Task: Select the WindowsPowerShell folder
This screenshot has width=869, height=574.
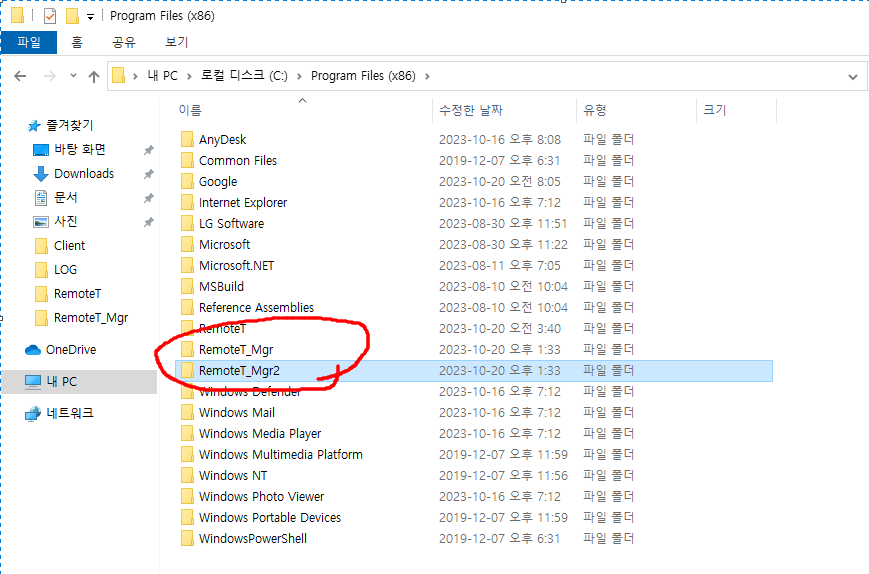Action: (253, 539)
